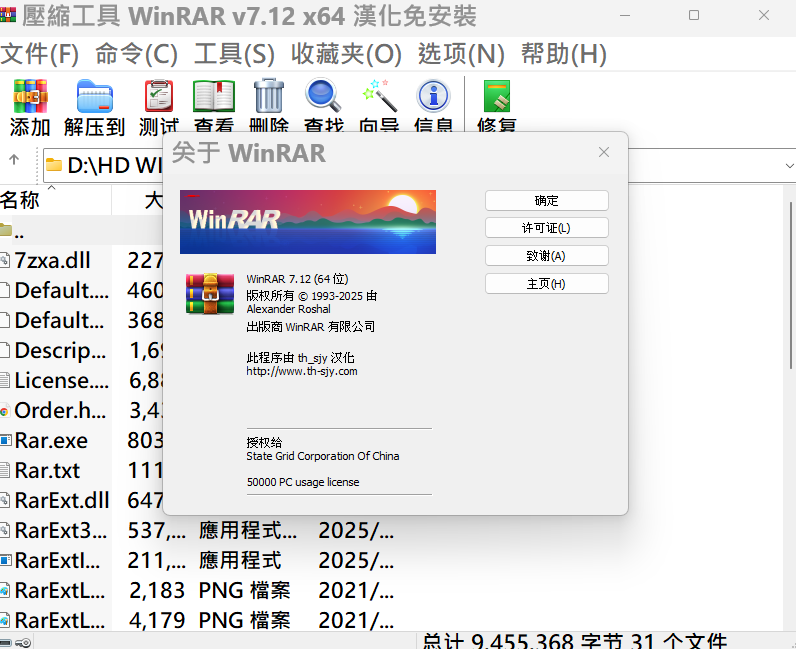Viewport: 796px width, 649px height.
Task: Open the http://www.th-sjy.com link
Action: point(302,371)
